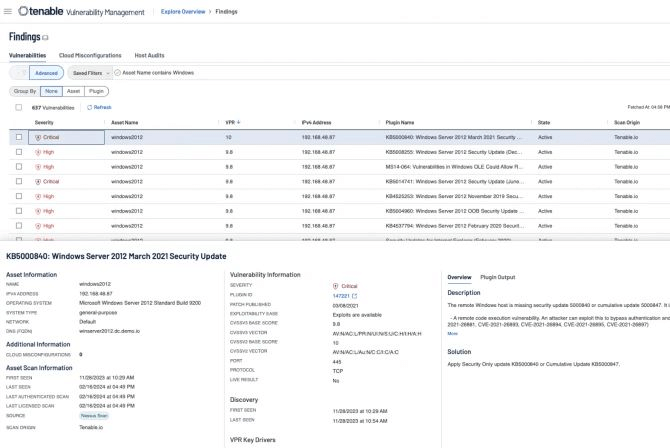Check the box for the MS14-064 row
This screenshot has height=448, width=670.
click(x=19, y=167)
